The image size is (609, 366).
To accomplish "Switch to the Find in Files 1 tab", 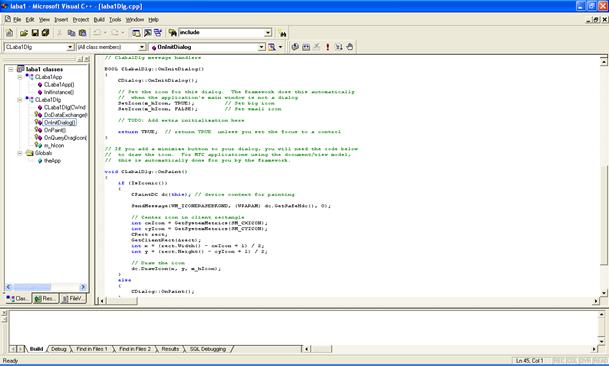I will pyautogui.click(x=92, y=349).
